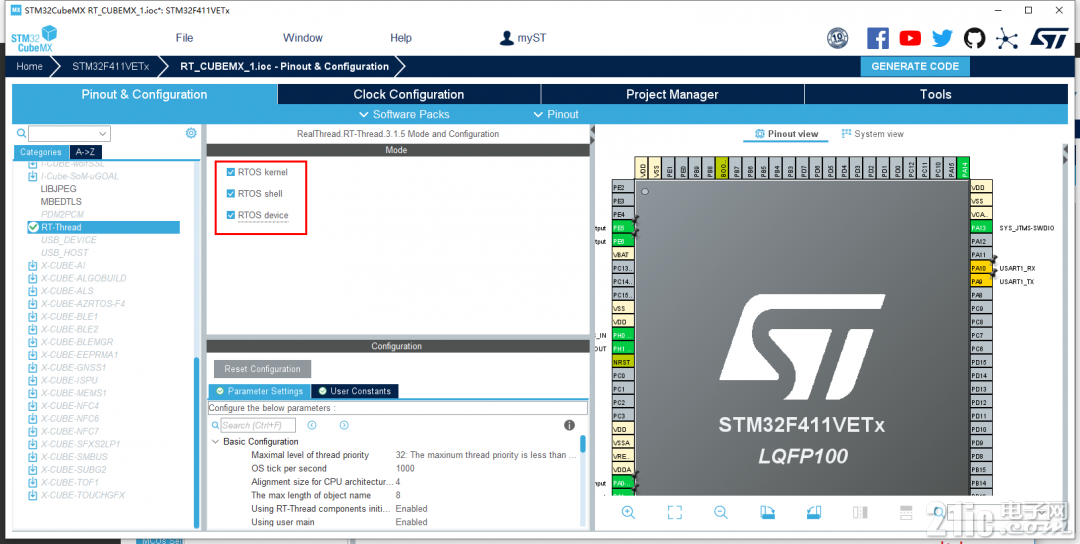Rotate the chip counter-clockwise
This screenshot has height=544, width=1080.
tap(813, 512)
